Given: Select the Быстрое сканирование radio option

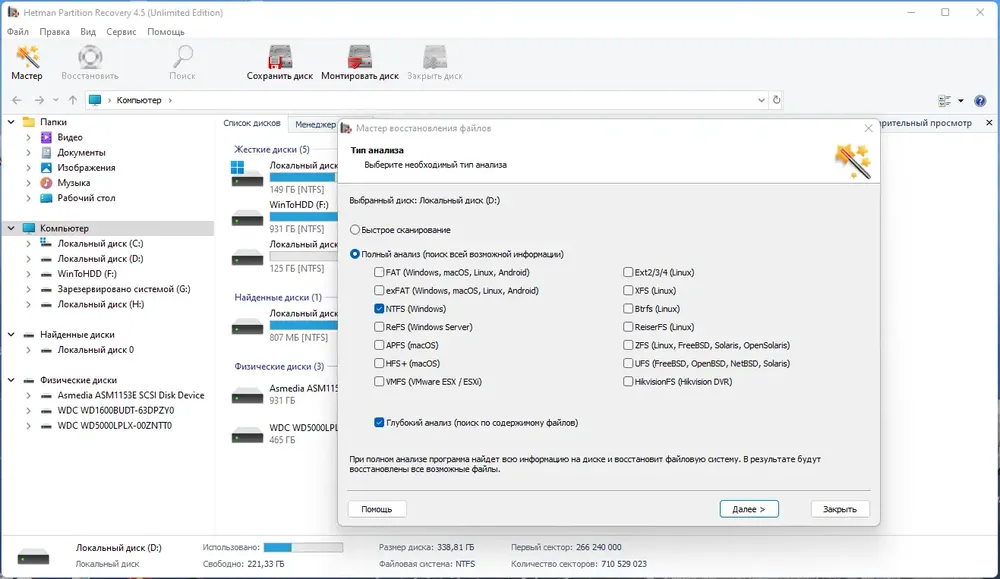Looking at the screenshot, I should tap(355, 230).
